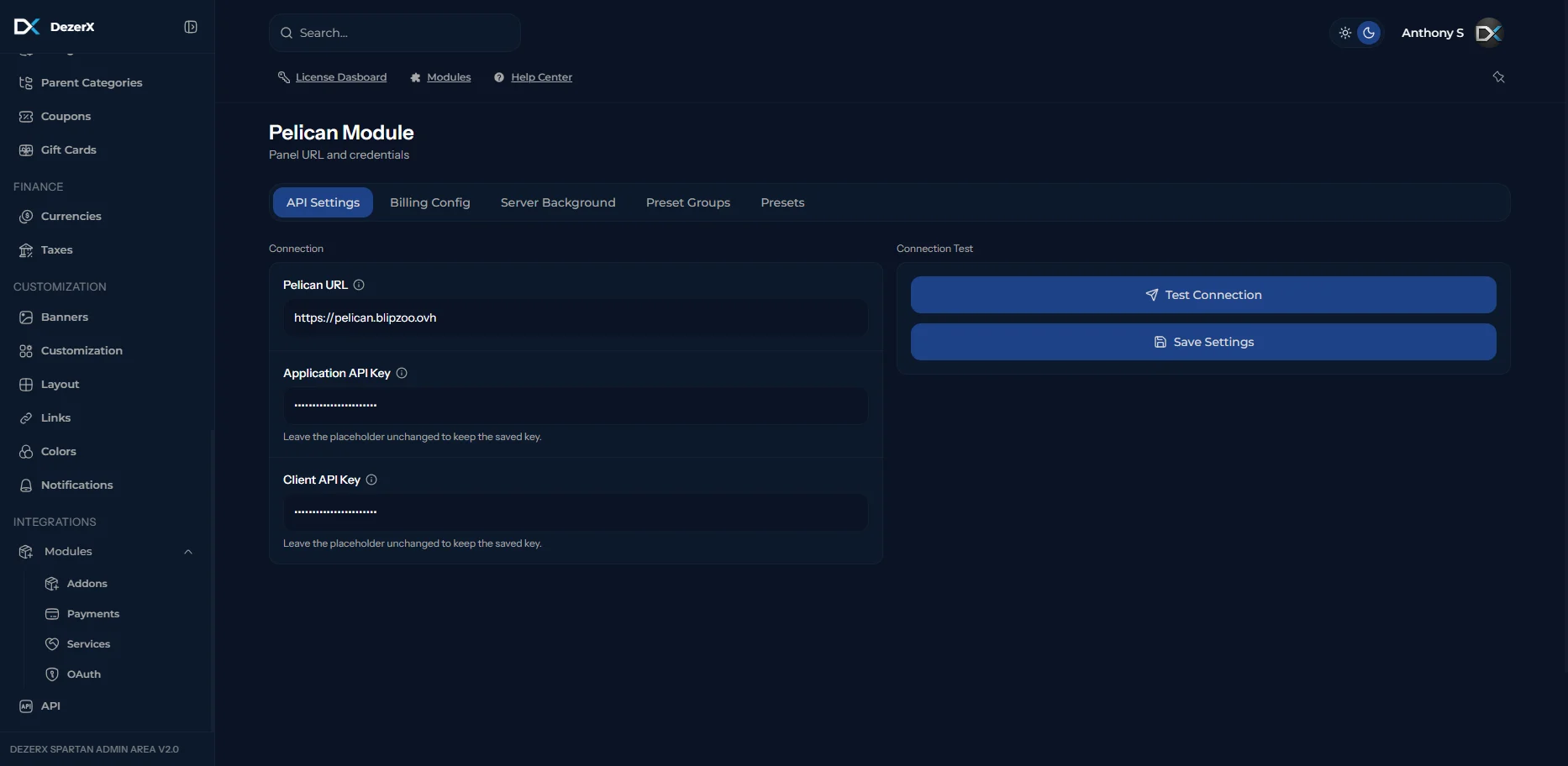This screenshot has width=1568, height=766.
Task: Click the API icon in sidebar
Action: tap(26, 706)
